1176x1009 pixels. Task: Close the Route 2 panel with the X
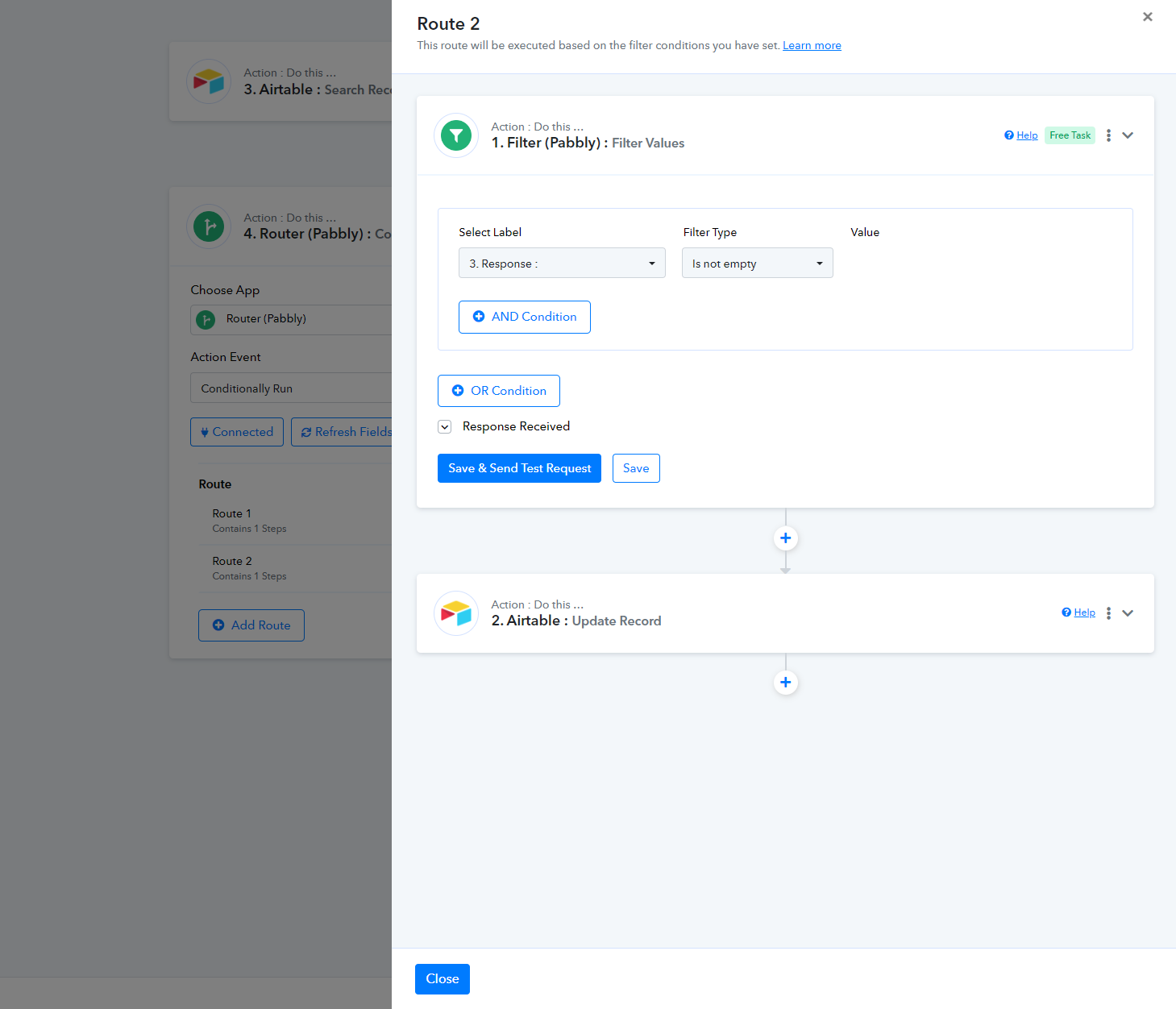click(1148, 17)
